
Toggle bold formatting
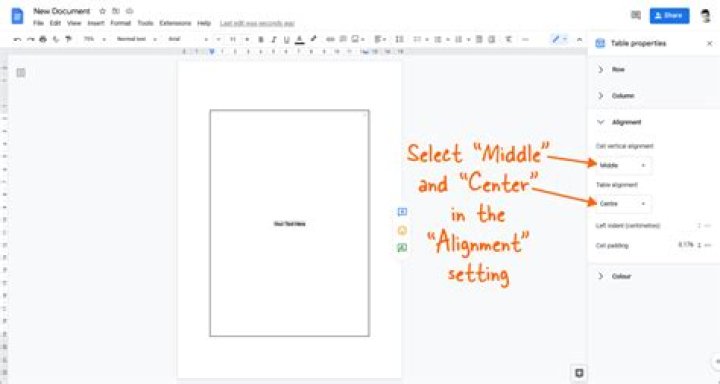click(261, 40)
